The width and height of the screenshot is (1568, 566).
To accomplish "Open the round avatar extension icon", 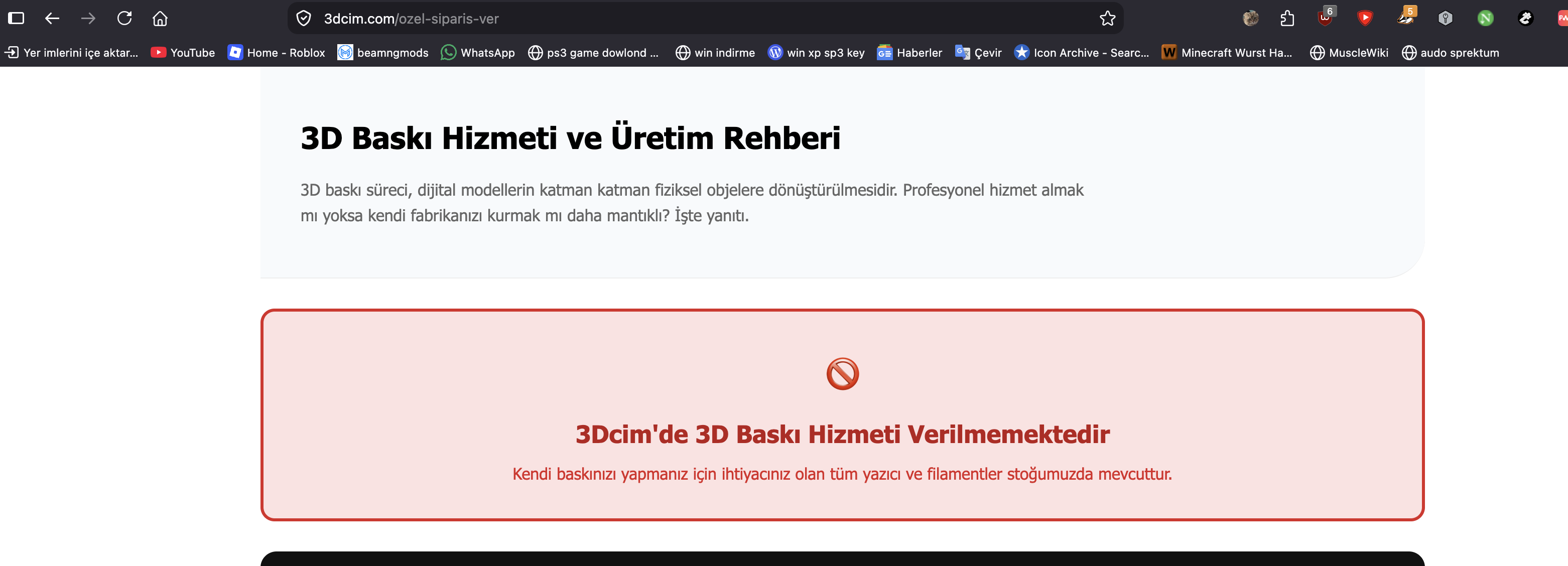I will (1250, 18).
